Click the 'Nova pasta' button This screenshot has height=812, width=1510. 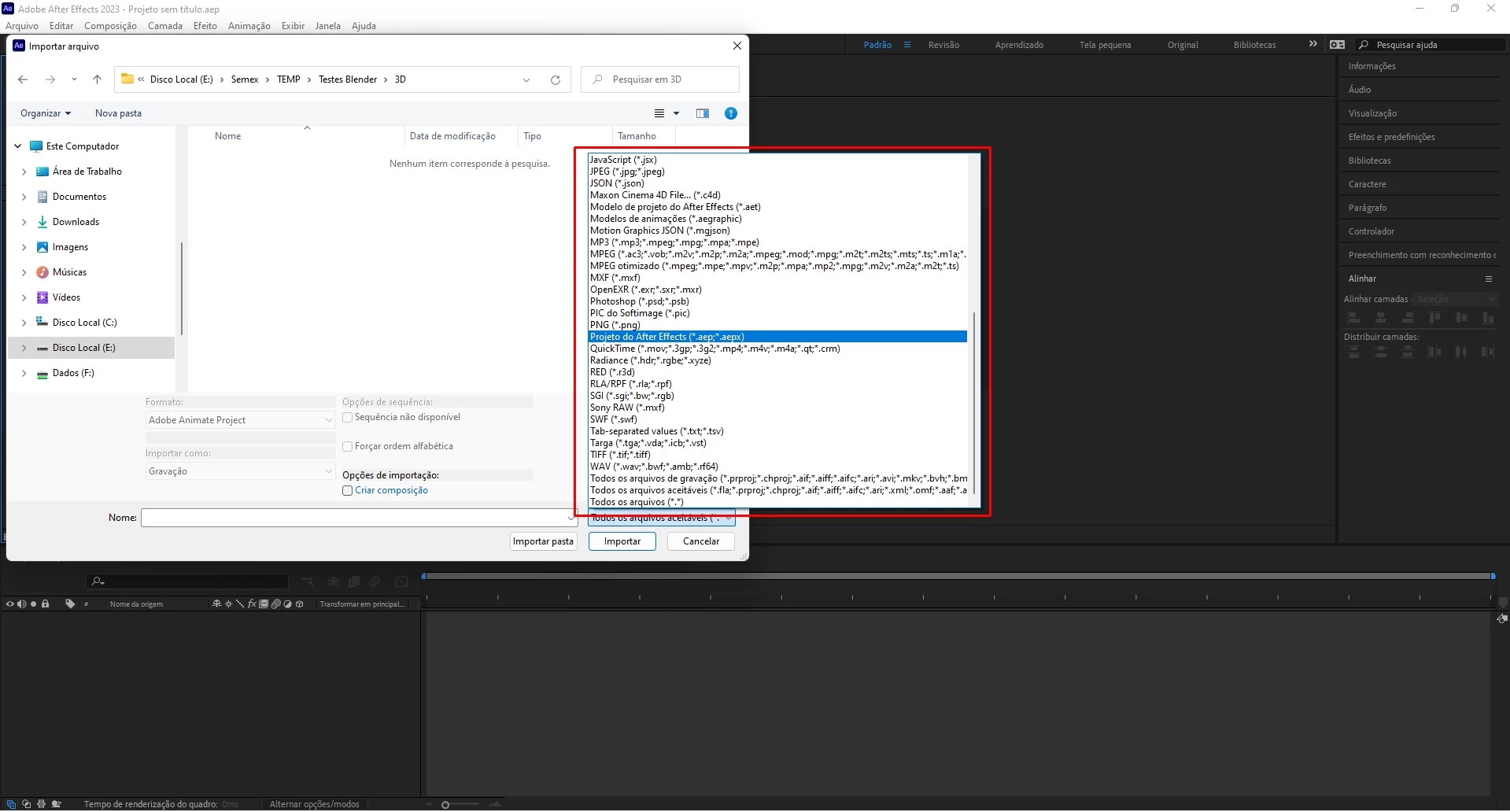118,113
